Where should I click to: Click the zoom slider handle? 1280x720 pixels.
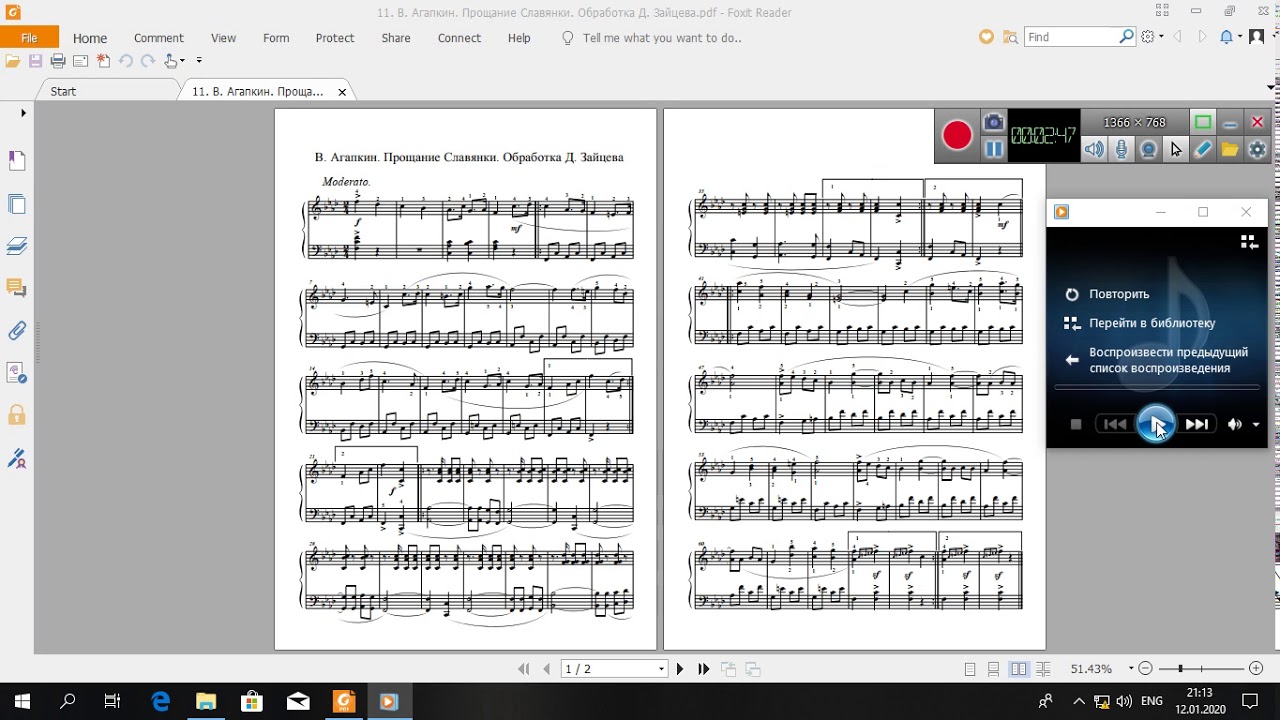(x=1181, y=669)
